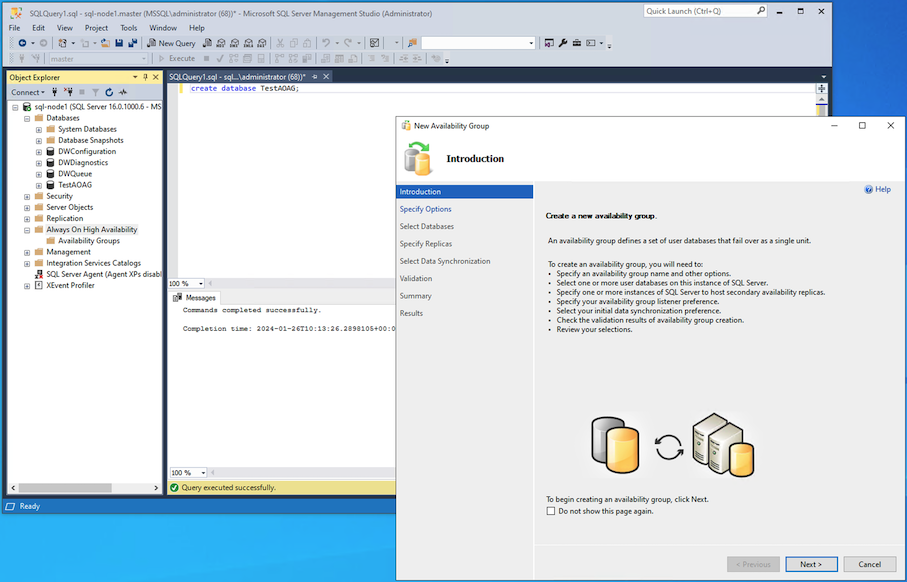Click the Quick Launch search field

[x=700, y=11]
